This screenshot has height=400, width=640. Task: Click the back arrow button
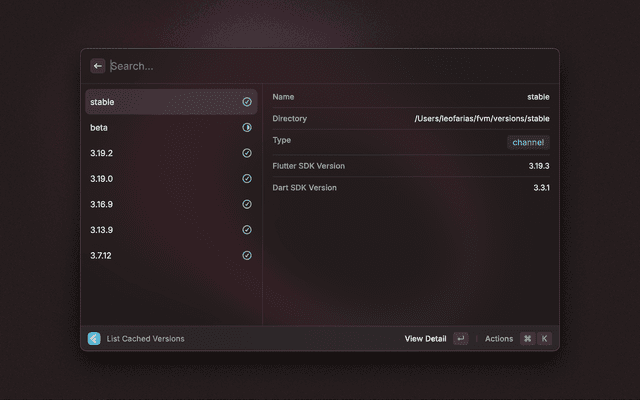98,66
